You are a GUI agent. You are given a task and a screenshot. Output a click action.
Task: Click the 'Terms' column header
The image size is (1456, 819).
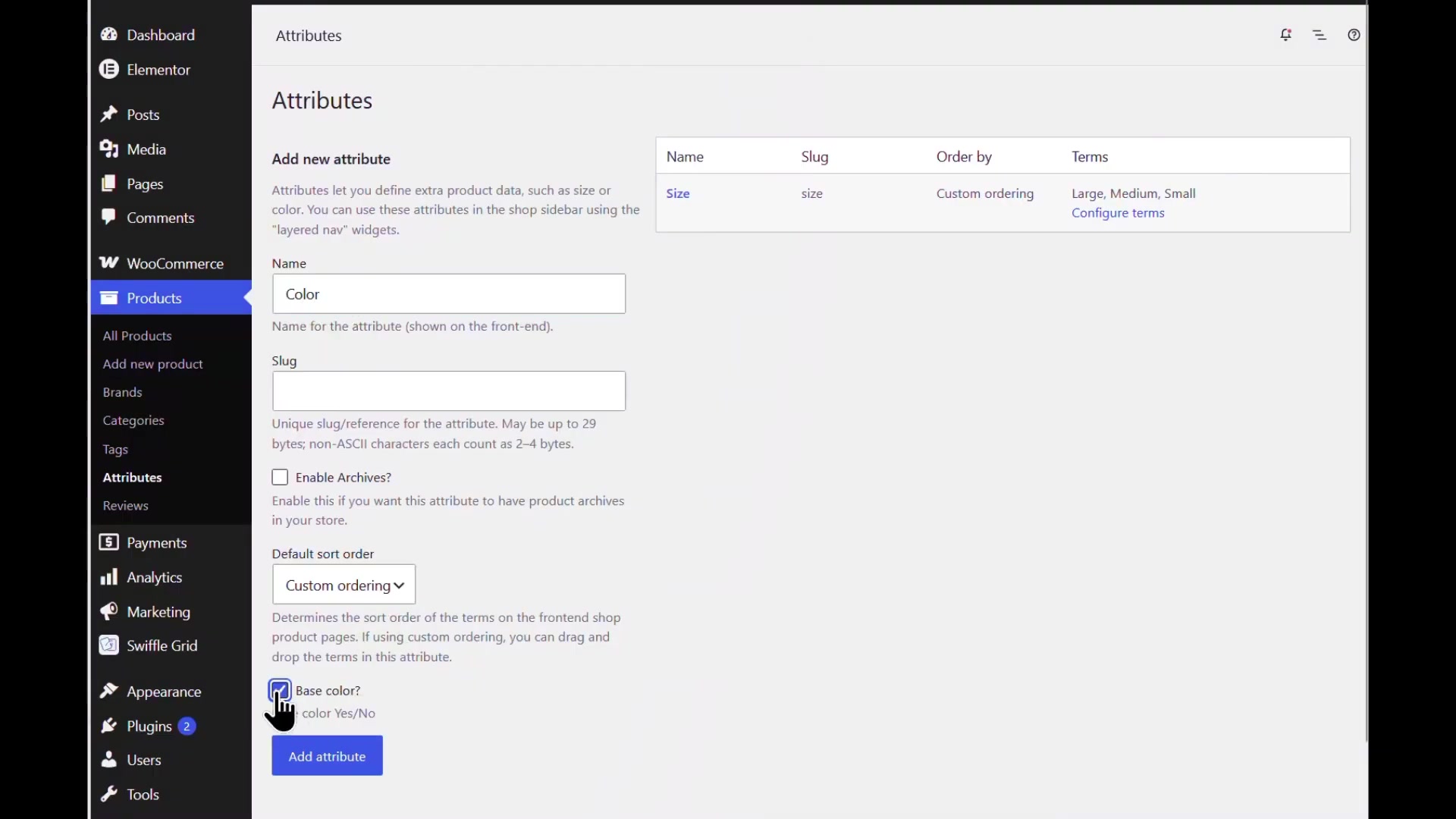click(x=1090, y=157)
